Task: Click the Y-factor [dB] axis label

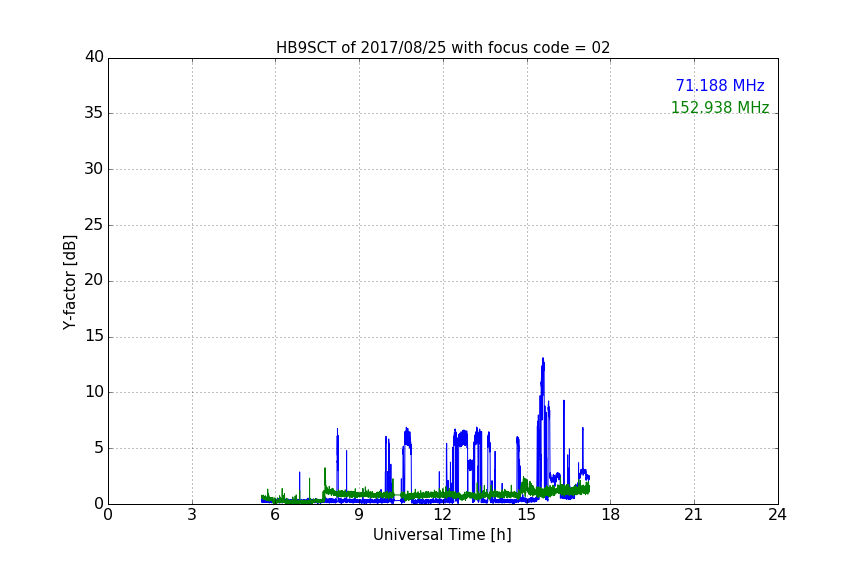Action: [x=69, y=282]
